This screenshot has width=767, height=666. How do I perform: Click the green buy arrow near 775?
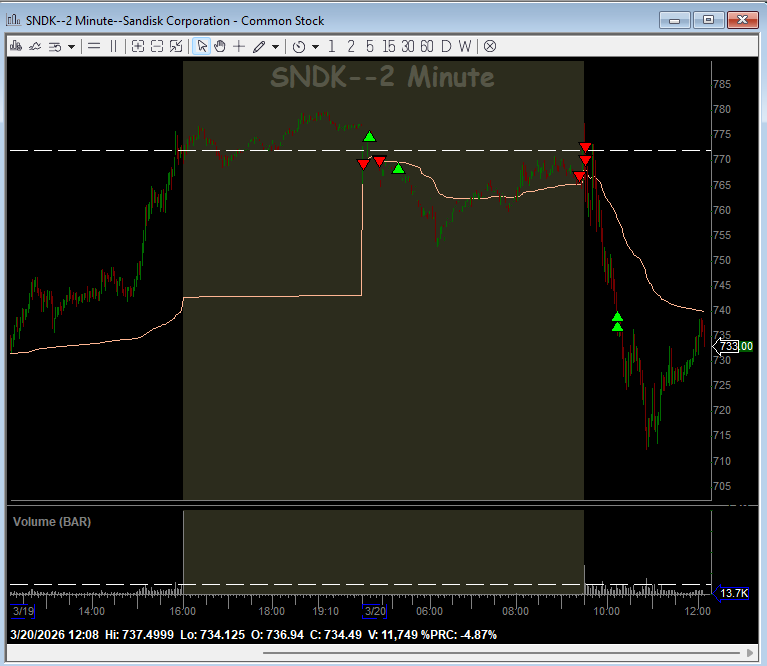(x=369, y=136)
